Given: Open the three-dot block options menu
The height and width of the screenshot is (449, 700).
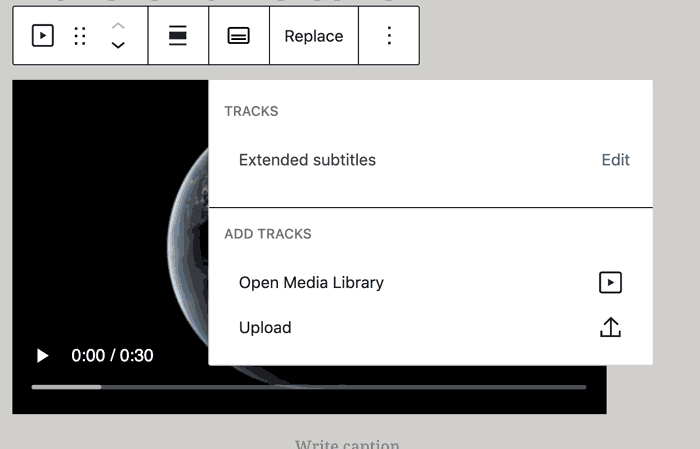Looking at the screenshot, I should point(389,36).
